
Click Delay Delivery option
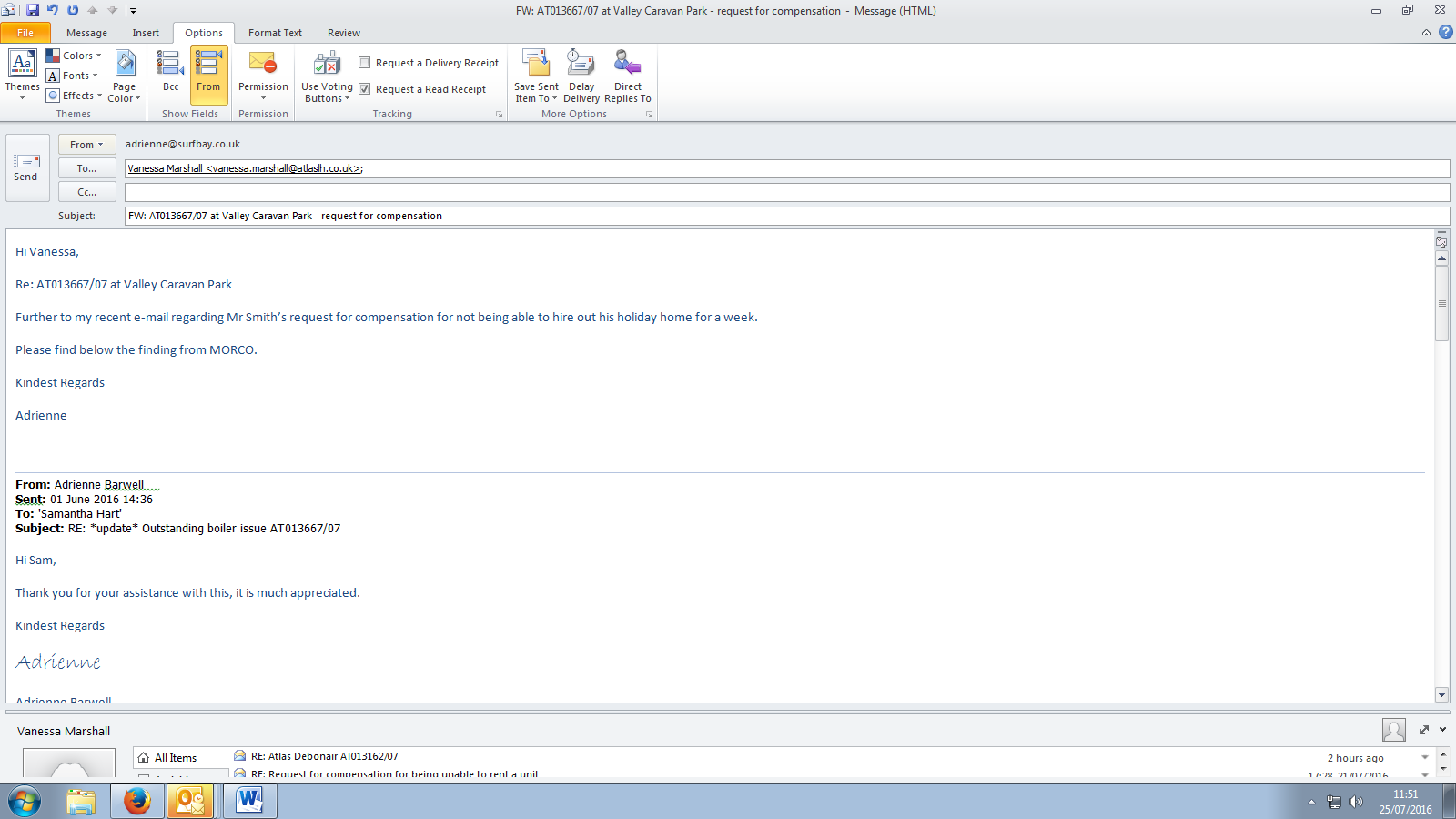click(581, 76)
